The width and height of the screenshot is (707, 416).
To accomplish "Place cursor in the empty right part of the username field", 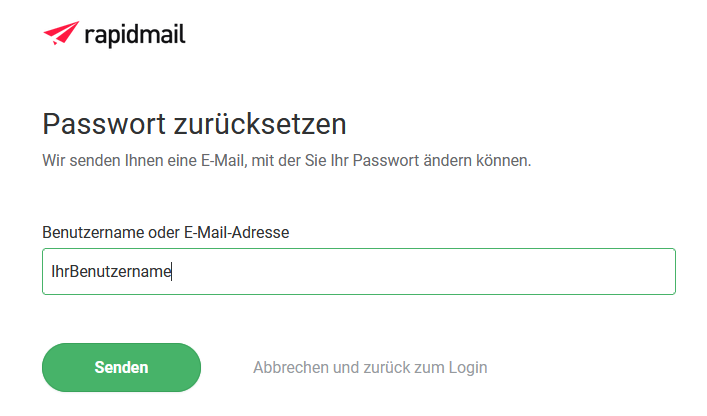I will pos(424,271).
